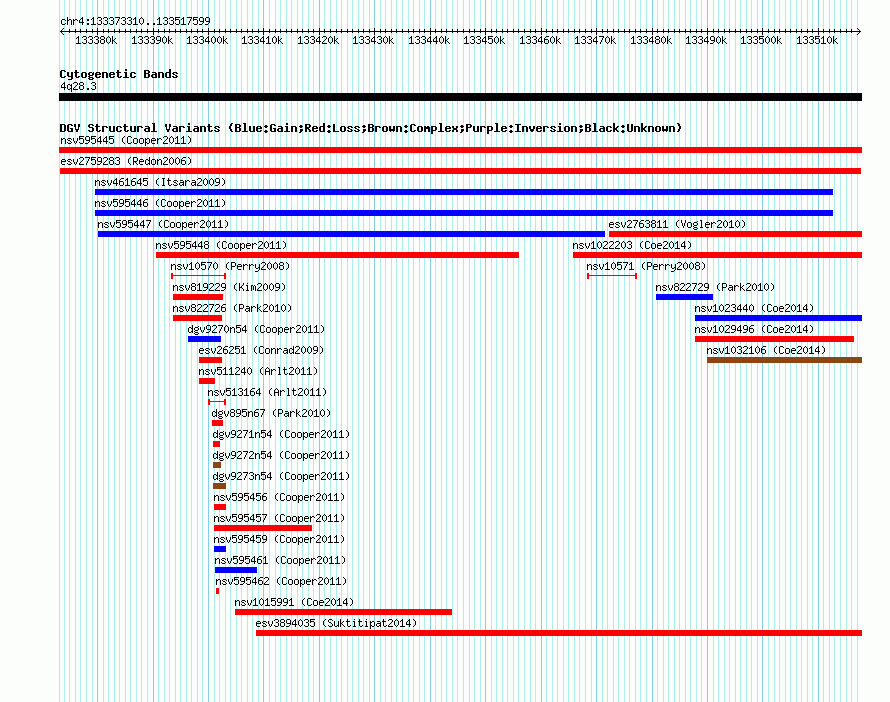890x702 pixels.
Task: Select dgv9273n54 (Cooper2011) label
Action: [x=282, y=476]
